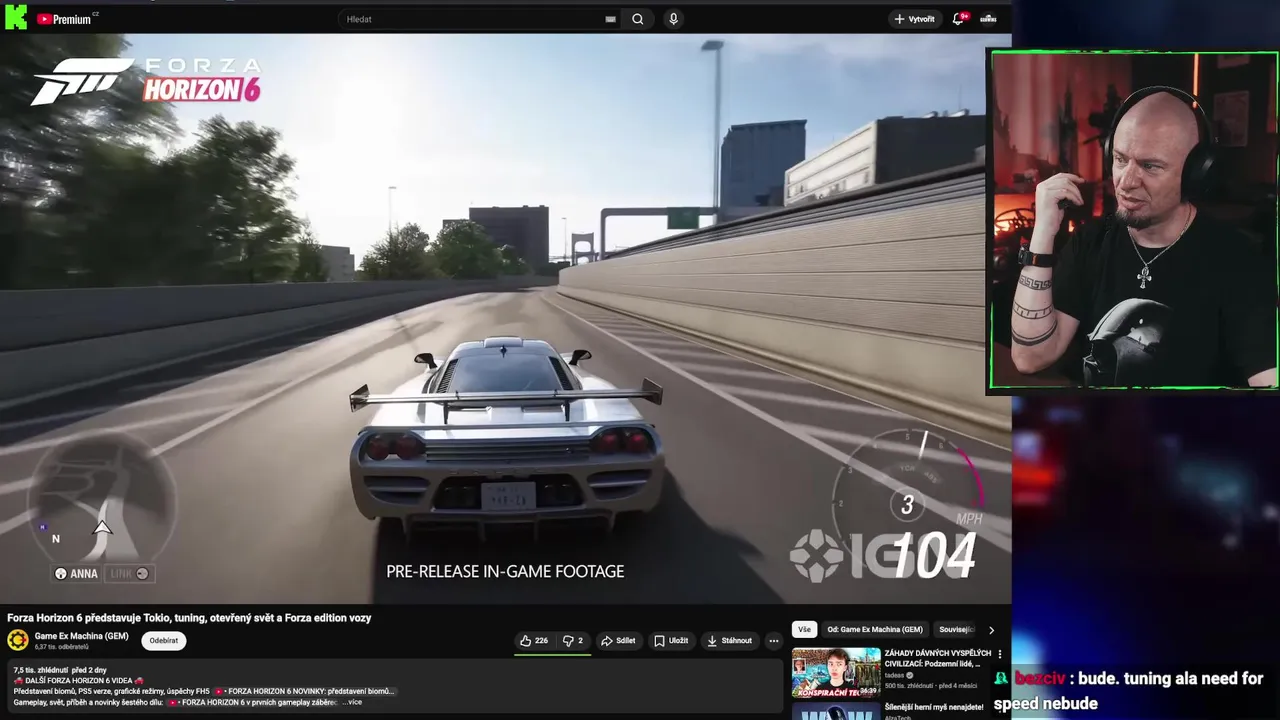This screenshot has height=720, width=1280.
Task: Save video using the Uložit button
Action: (671, 641)
